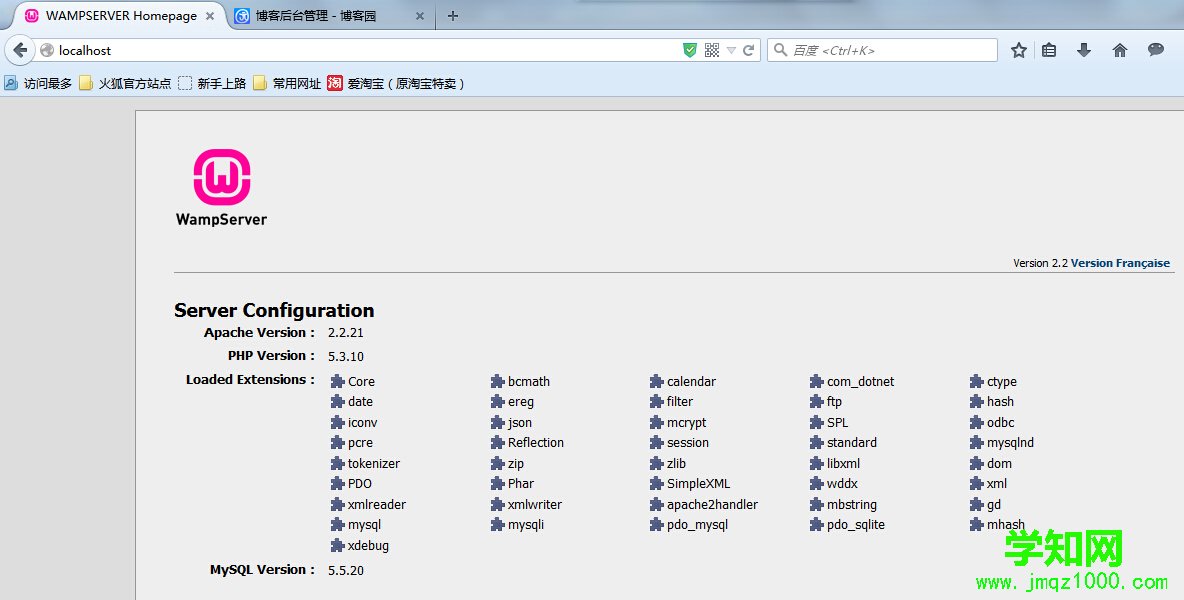Screen dimensions: 1184x600
Task: Click the Baidu search magnifier icon
Action: [781, 50]
